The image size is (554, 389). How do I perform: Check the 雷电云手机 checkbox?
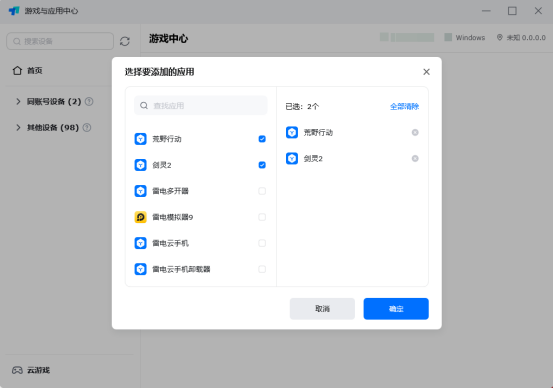[262, 243]
